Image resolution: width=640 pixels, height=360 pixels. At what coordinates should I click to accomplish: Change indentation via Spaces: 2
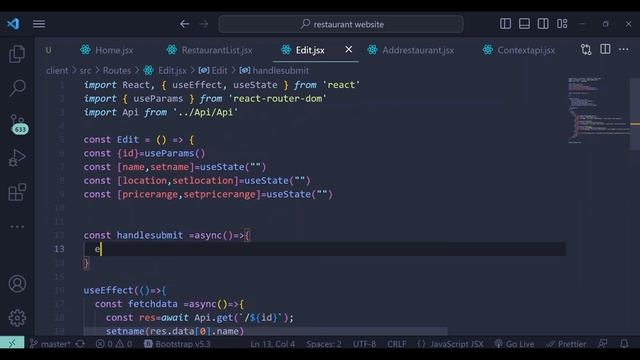(x=324, y=344)
